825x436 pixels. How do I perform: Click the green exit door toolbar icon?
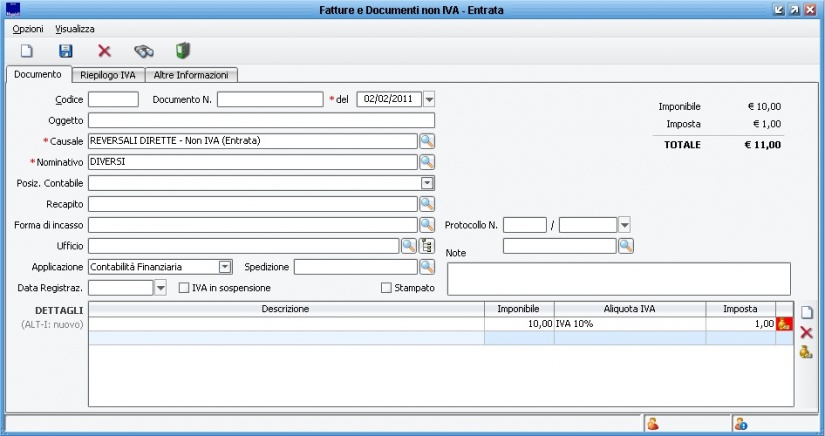(183, 50)
